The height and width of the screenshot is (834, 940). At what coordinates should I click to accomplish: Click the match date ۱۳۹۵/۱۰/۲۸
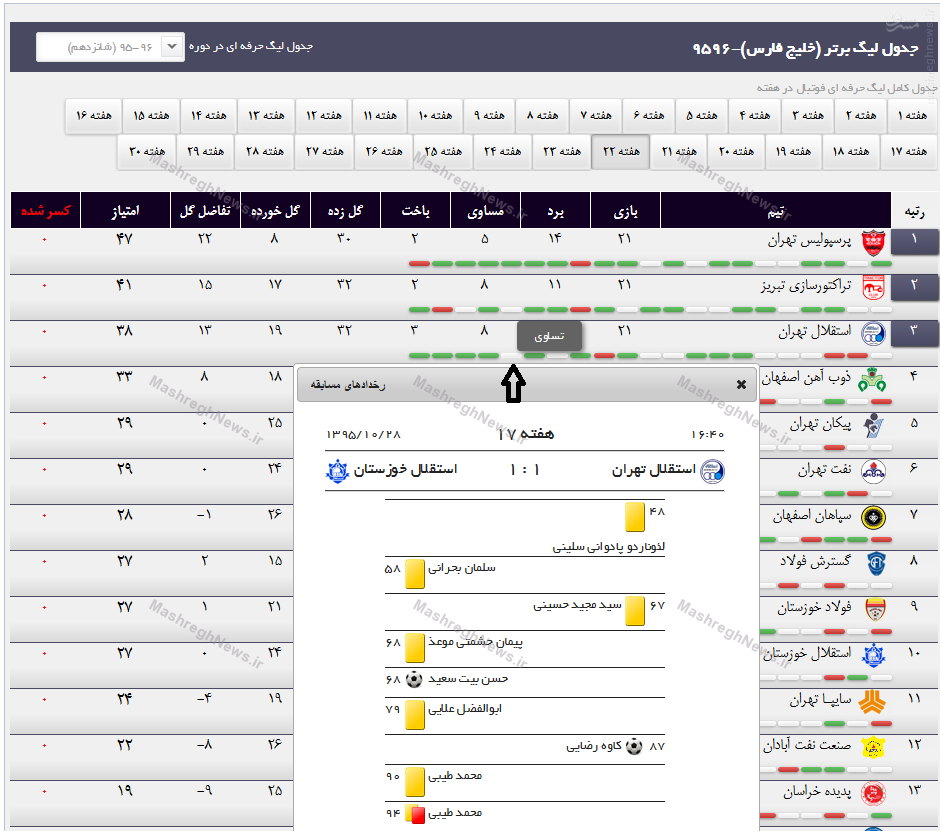(363, 434)
